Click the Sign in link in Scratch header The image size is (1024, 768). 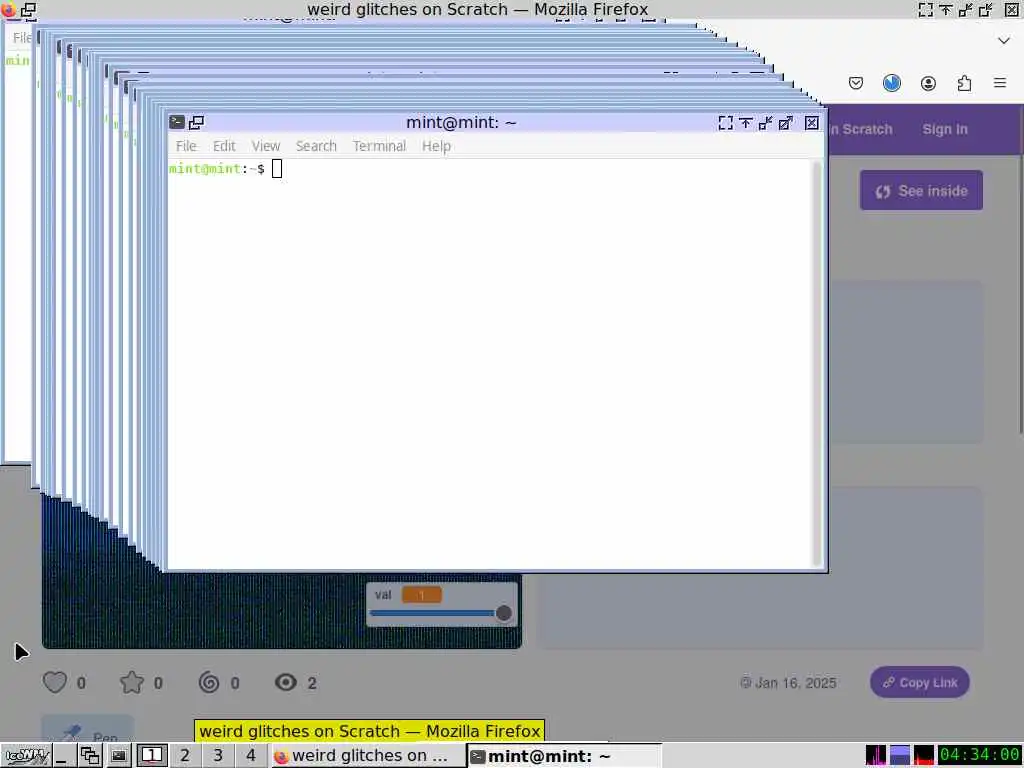(945, 129)
